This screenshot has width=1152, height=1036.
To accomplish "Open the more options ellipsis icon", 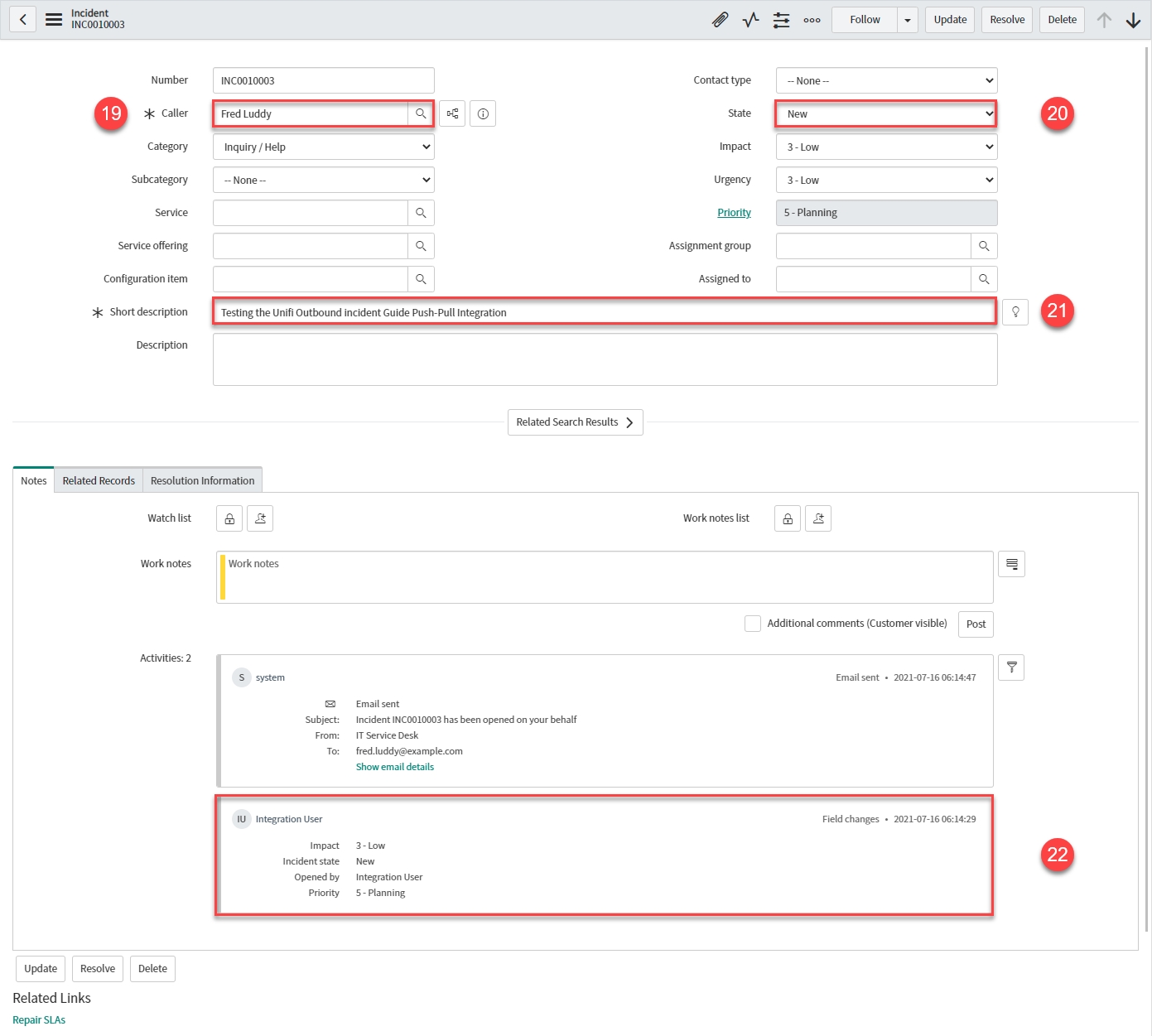I will [812, 20].
